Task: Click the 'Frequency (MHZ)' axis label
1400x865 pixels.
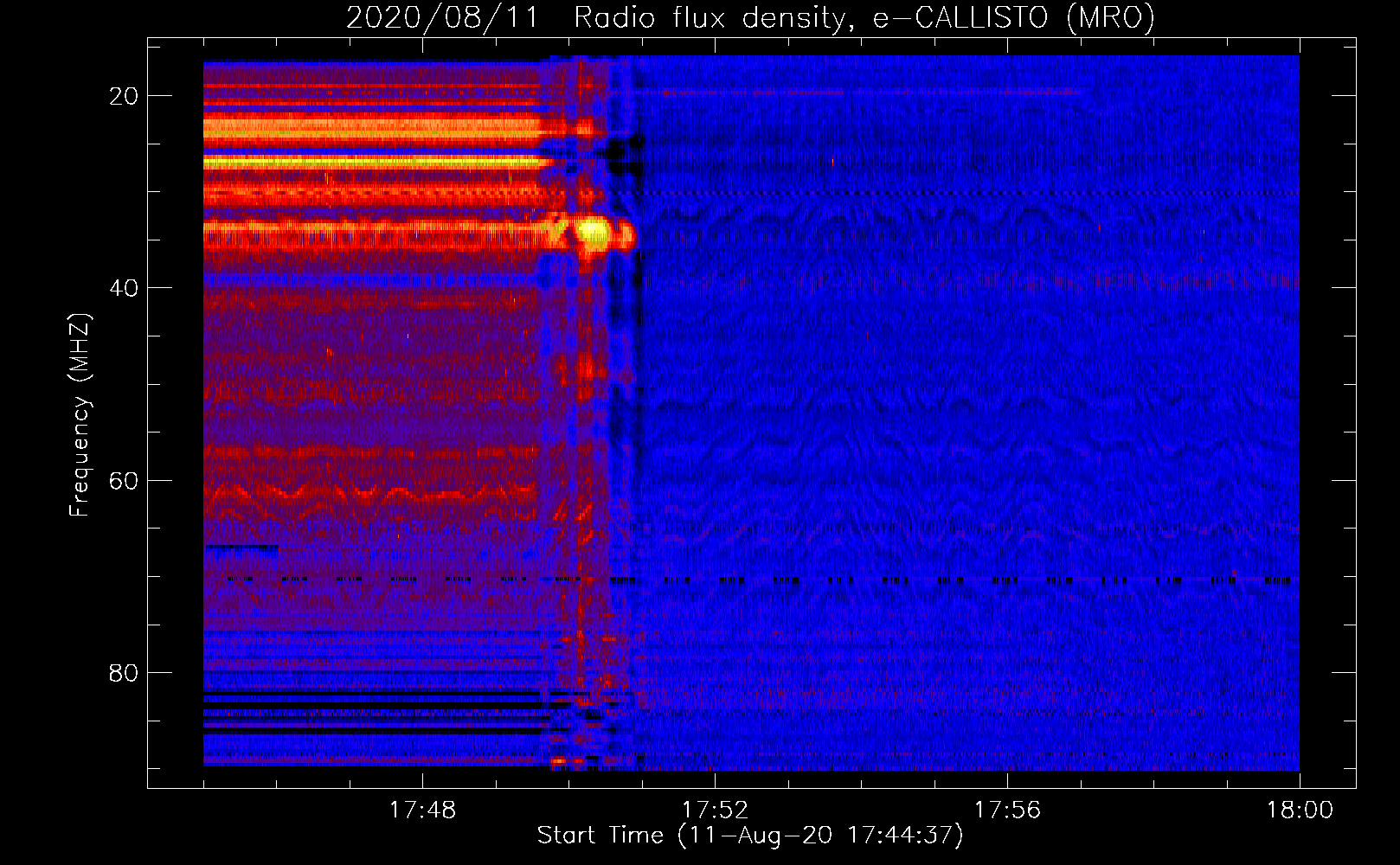Action: pyautogui.click(x=79, y=416)
